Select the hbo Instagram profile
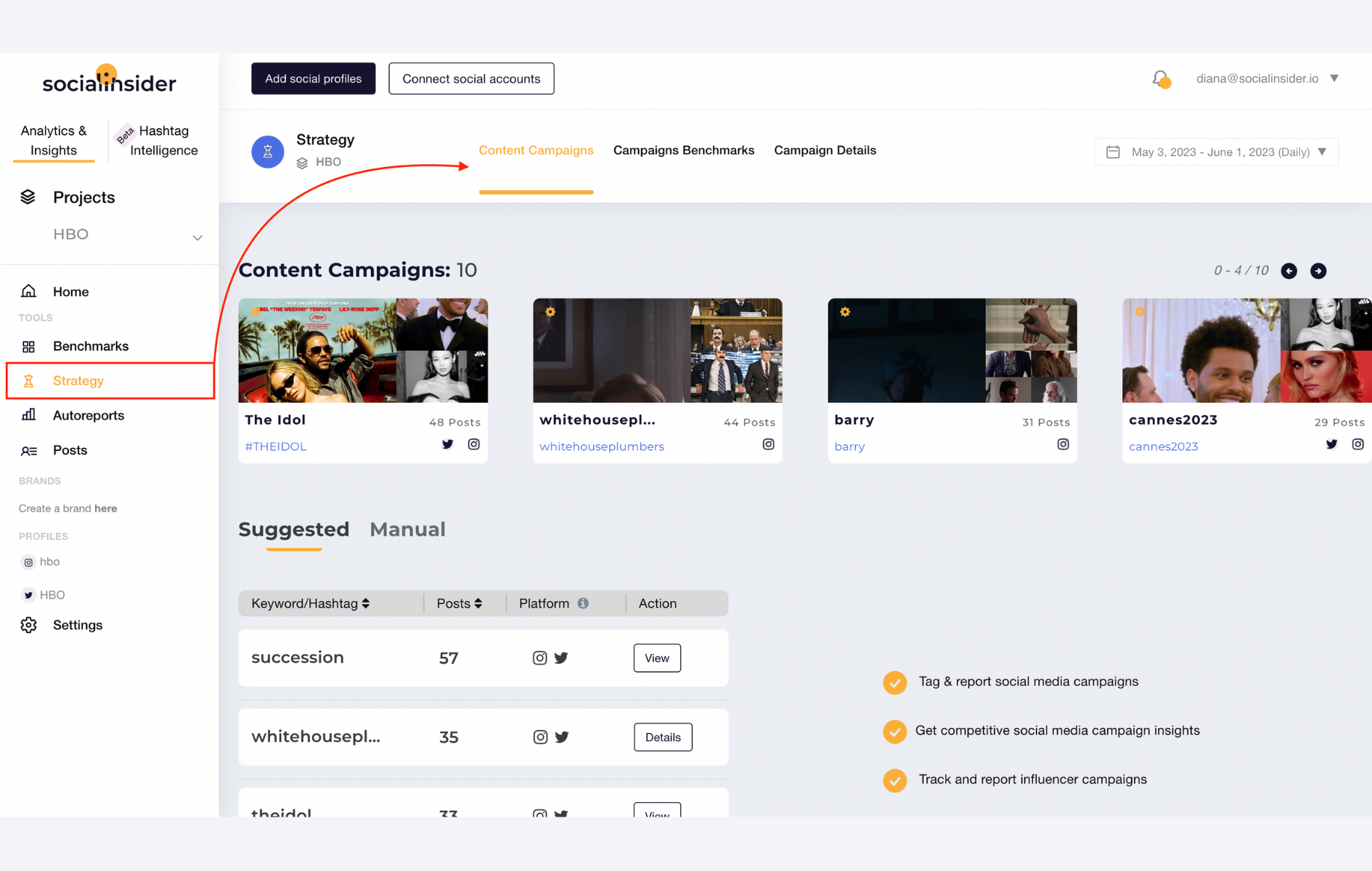This screenshot has height=871, width=1372. pyautogui.click(x=41, y=562)
